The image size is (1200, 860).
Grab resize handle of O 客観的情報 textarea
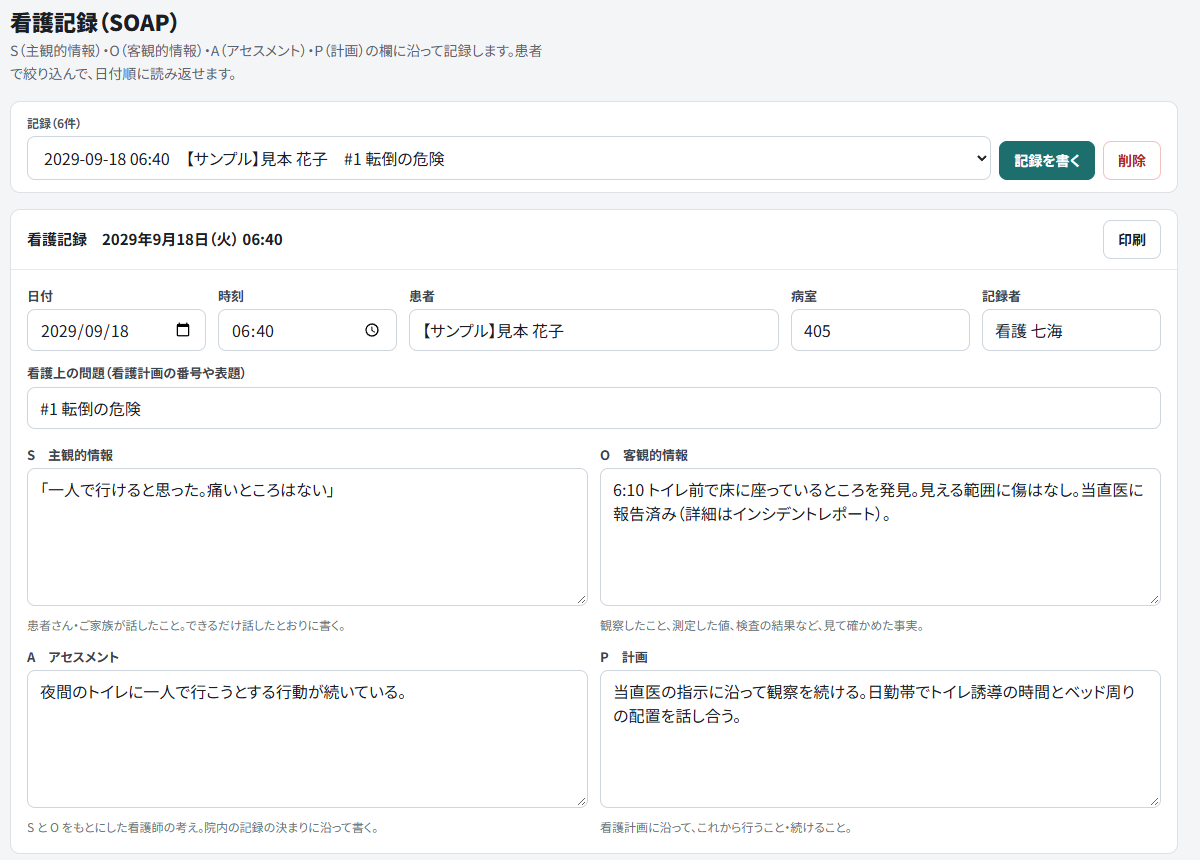coord(1154,599)
